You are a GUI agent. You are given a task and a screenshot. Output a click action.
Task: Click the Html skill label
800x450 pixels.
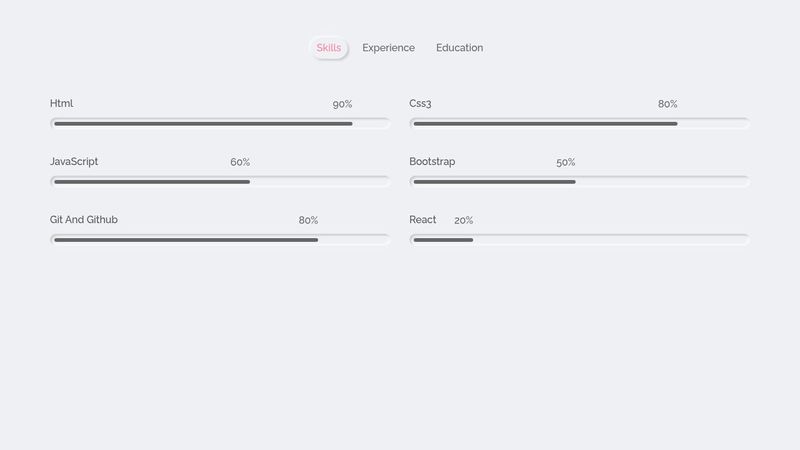tap(62, 104)
